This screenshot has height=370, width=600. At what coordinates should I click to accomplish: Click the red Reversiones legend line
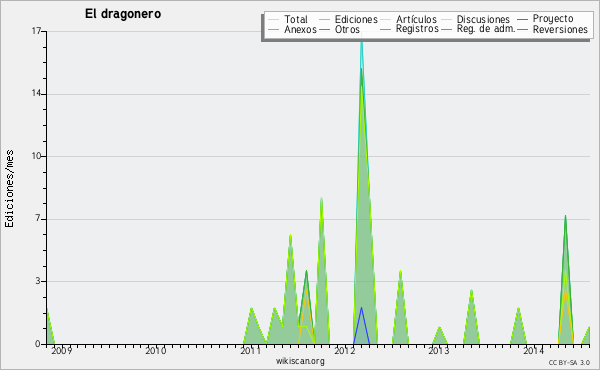tap(522, 29)
